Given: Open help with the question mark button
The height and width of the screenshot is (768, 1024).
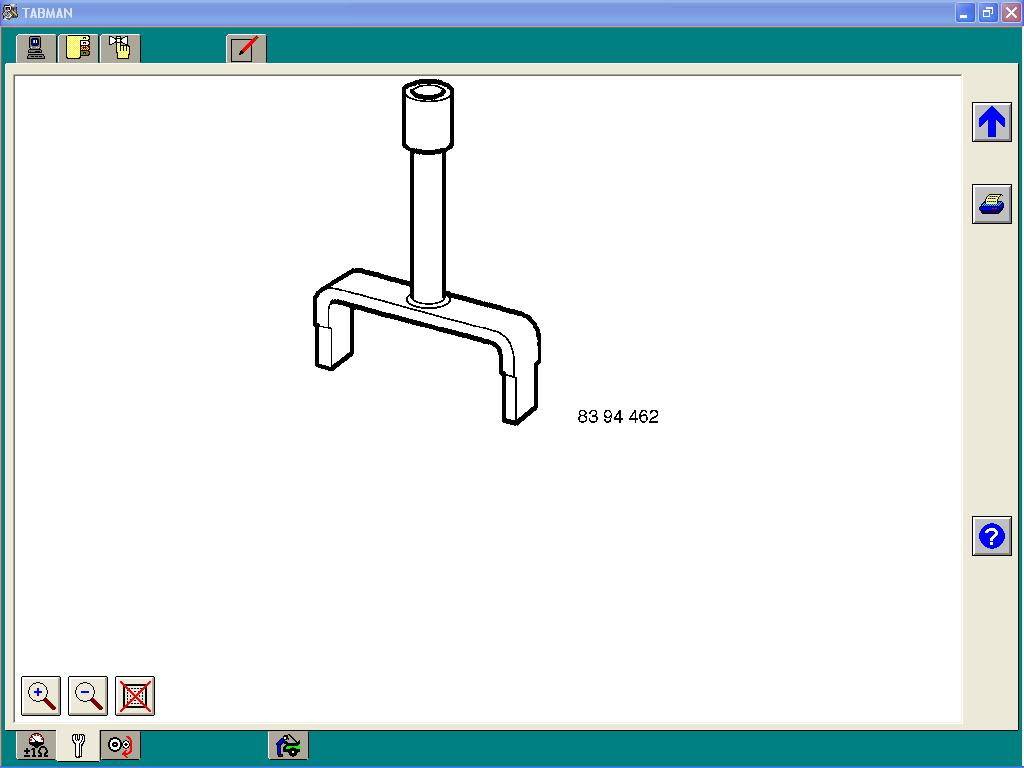Looking at the screenshot, I should (x=991, y=536).
